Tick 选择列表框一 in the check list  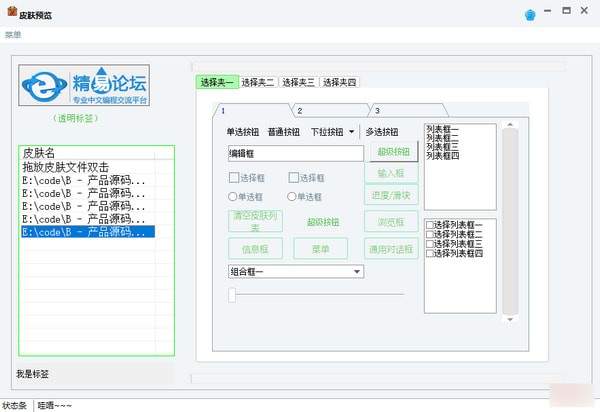(430, 225)
